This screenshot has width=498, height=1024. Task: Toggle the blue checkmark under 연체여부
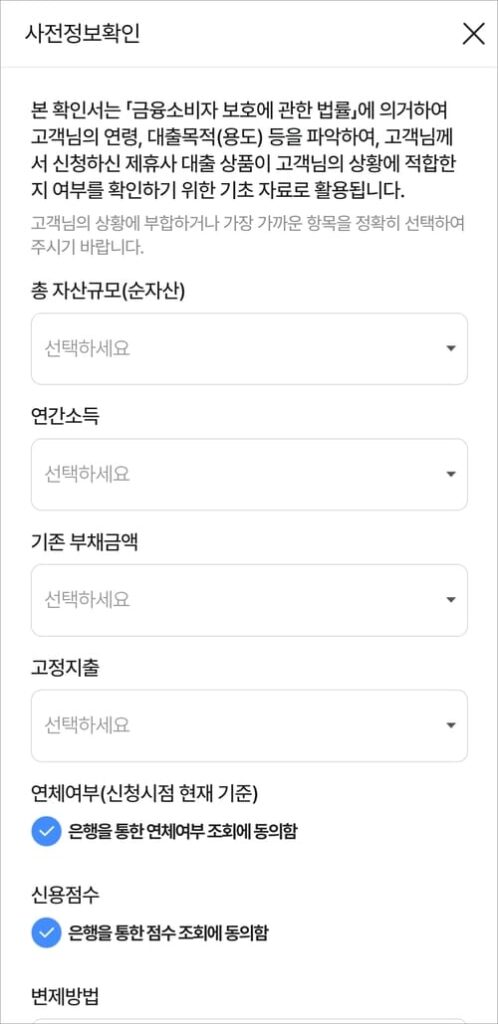click(46, 831)
